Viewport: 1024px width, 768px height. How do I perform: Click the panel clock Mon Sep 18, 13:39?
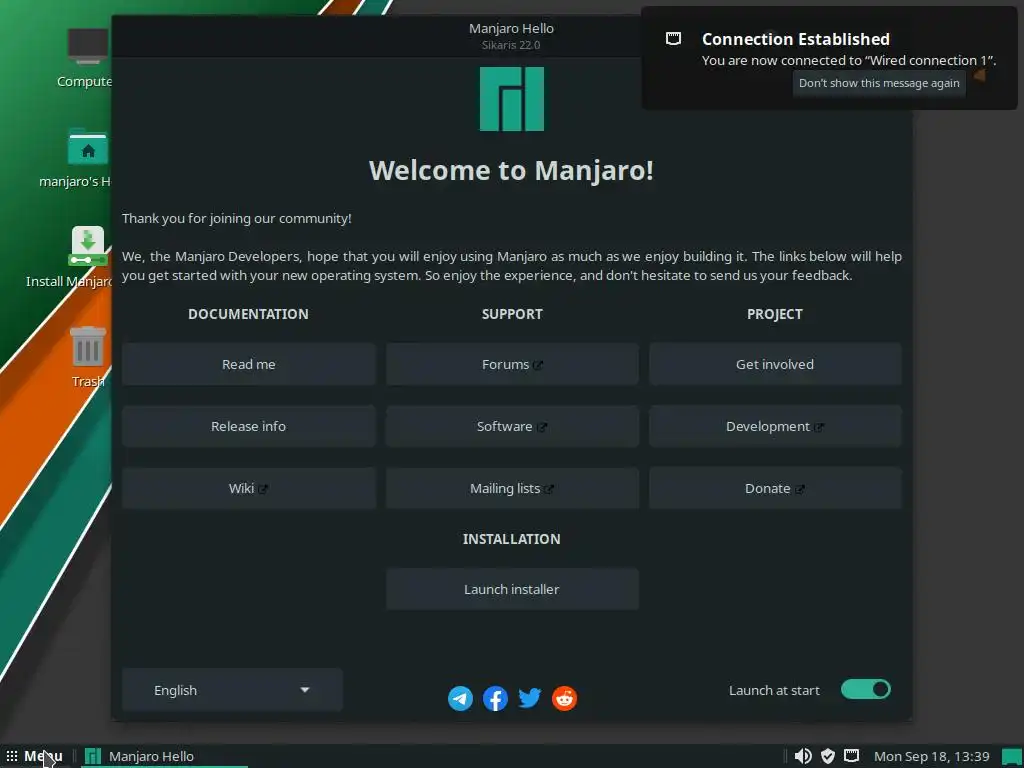click(x=931, y=756)
